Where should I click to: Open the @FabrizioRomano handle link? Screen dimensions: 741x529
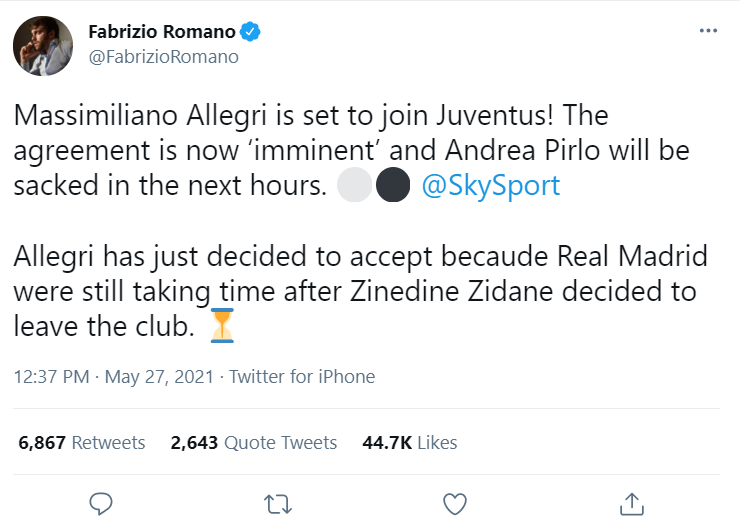click(164, 57)
